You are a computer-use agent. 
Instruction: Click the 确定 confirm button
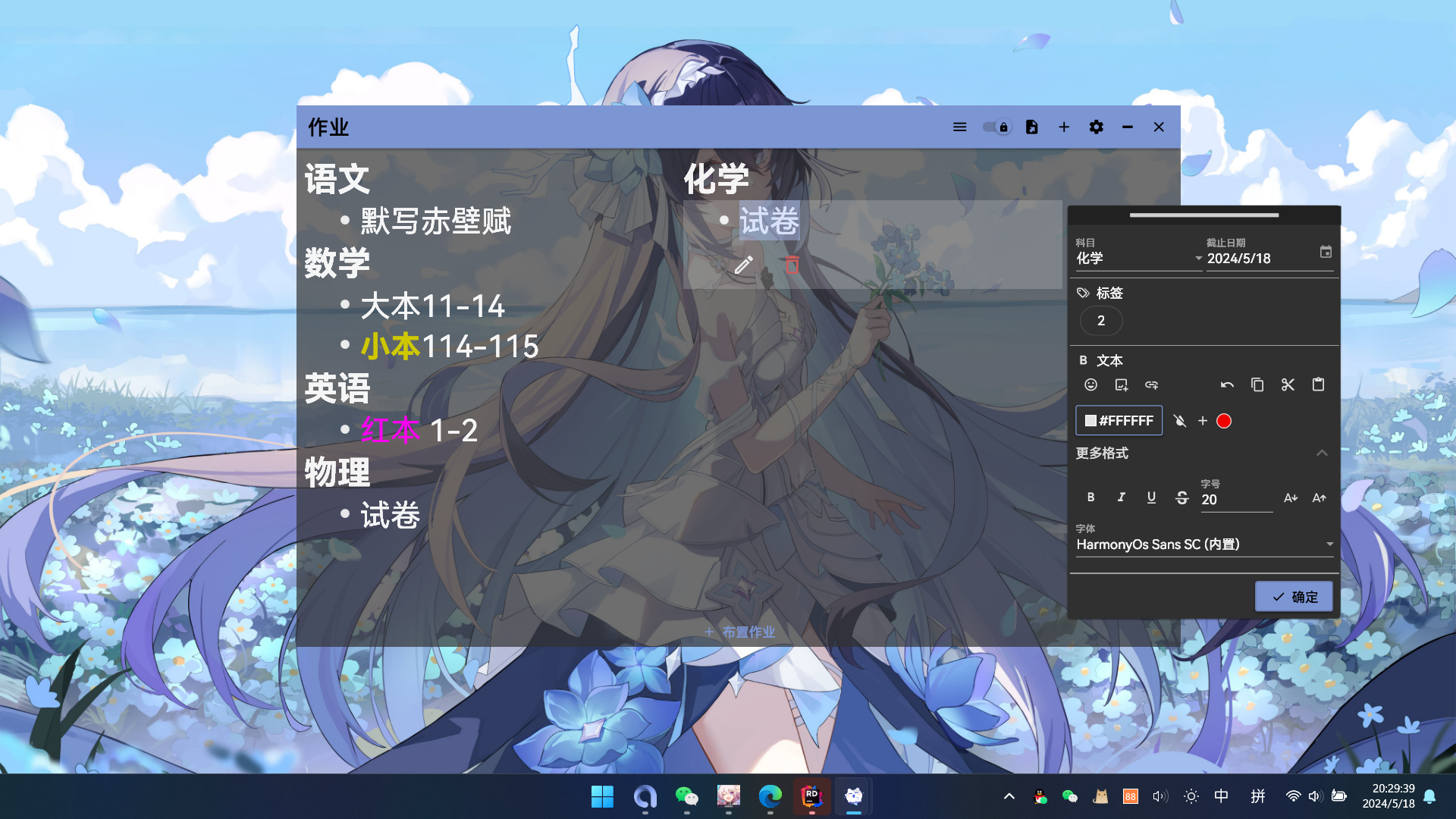[1294, 597]
